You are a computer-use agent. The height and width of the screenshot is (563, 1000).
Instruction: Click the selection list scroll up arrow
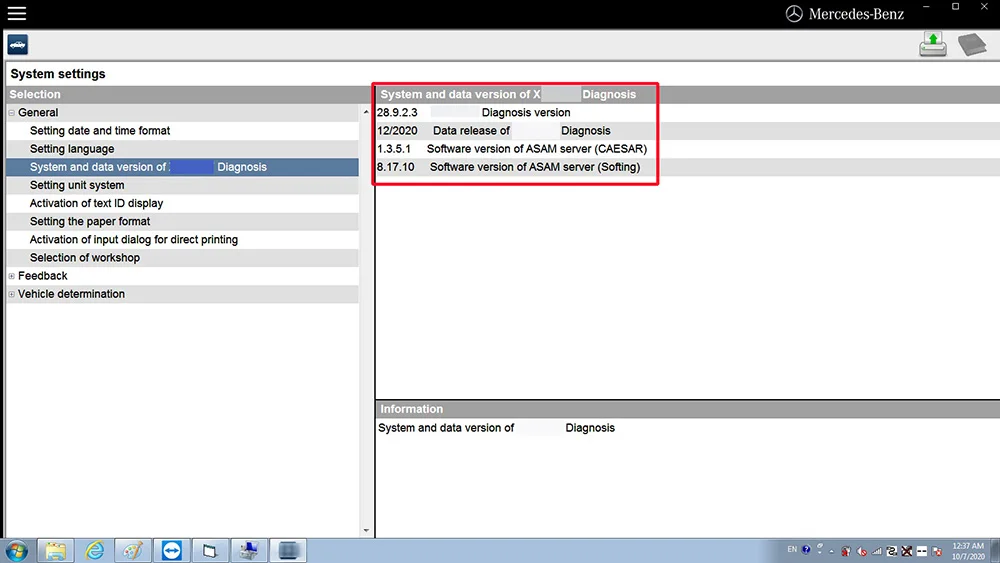(x=366, y=112)
